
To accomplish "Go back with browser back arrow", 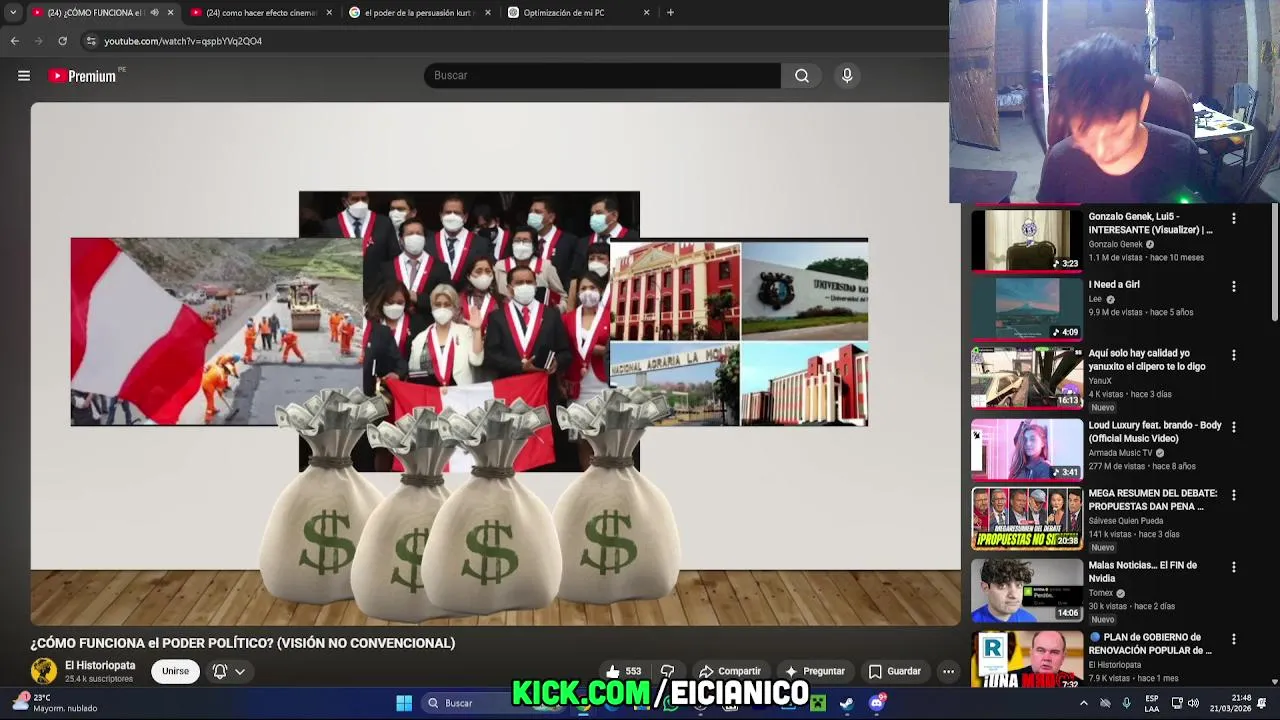I will point(14,41).
